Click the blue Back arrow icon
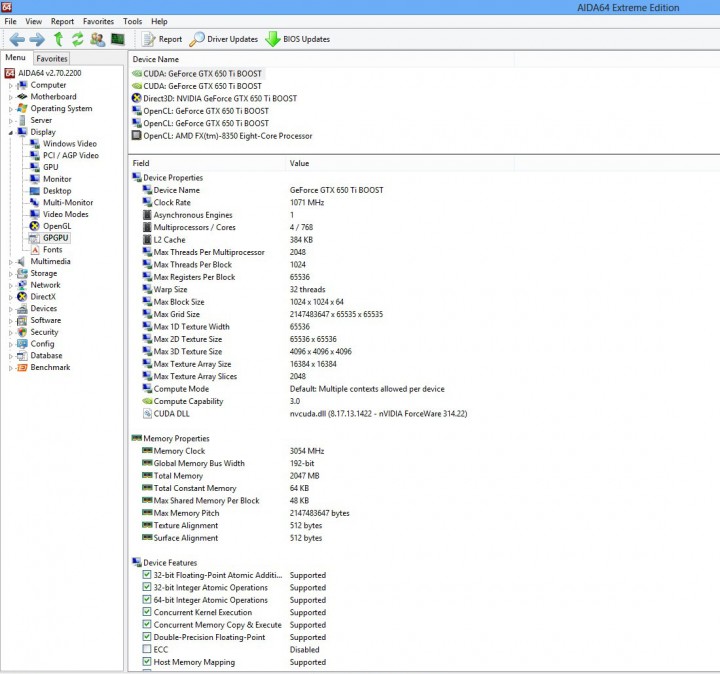The image size is (720, 674). pyautogui.click(x=17, y=39)
